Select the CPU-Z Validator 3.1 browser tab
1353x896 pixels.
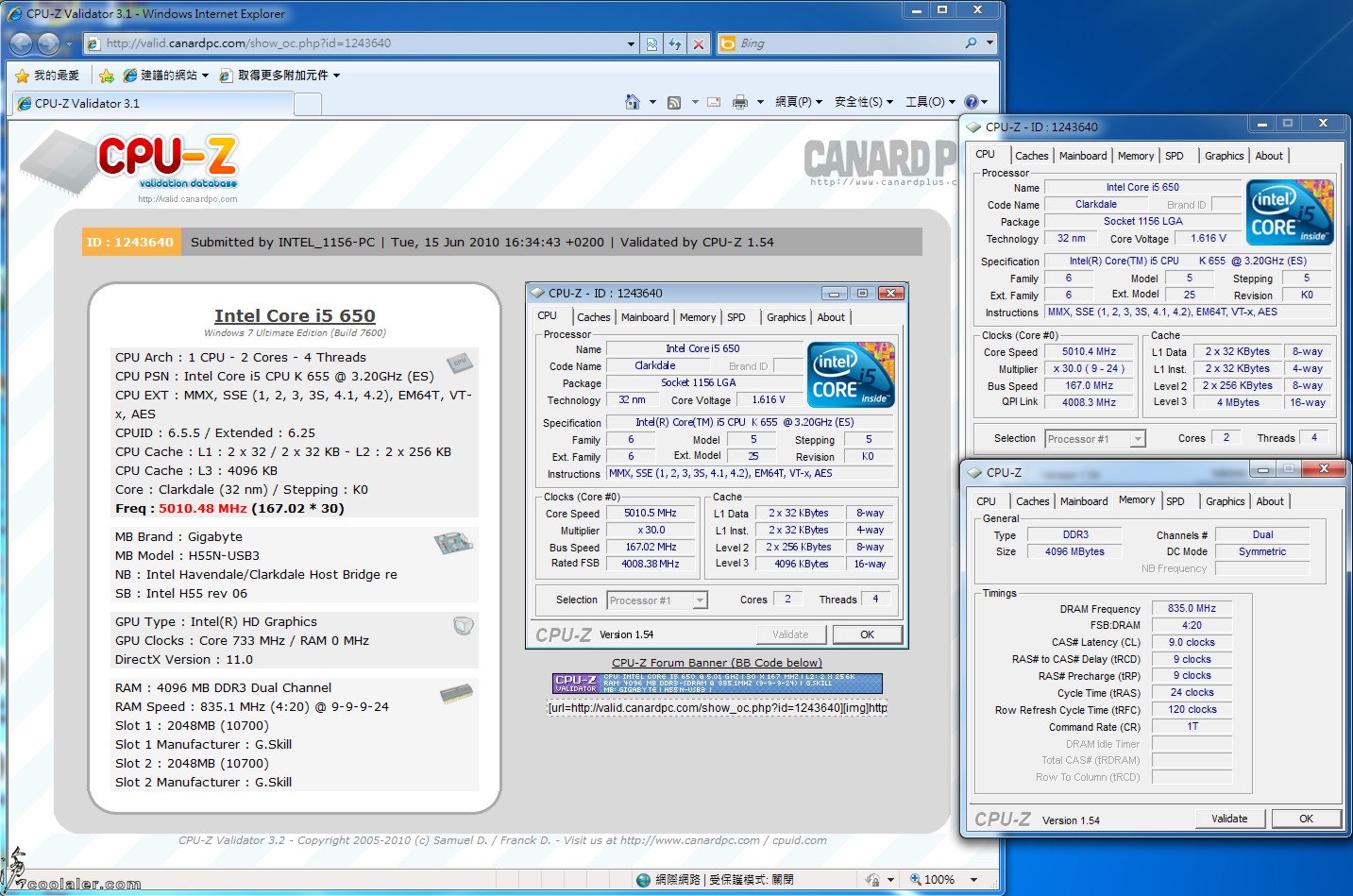pyautogui.click(x=152, y=104)
